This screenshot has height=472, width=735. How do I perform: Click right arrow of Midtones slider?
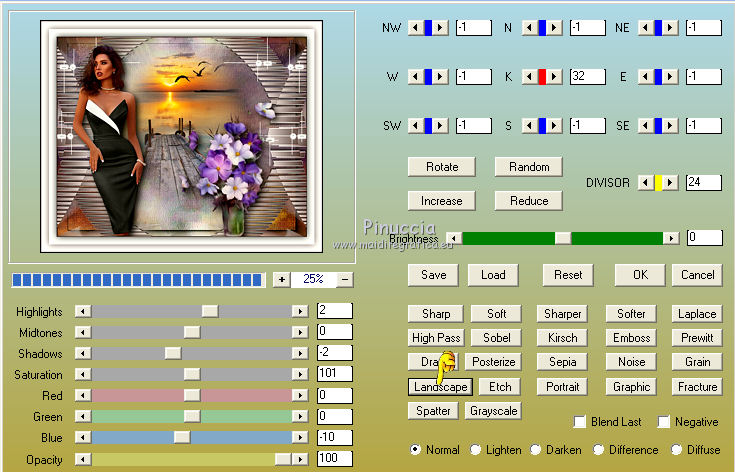click(300, 332)
